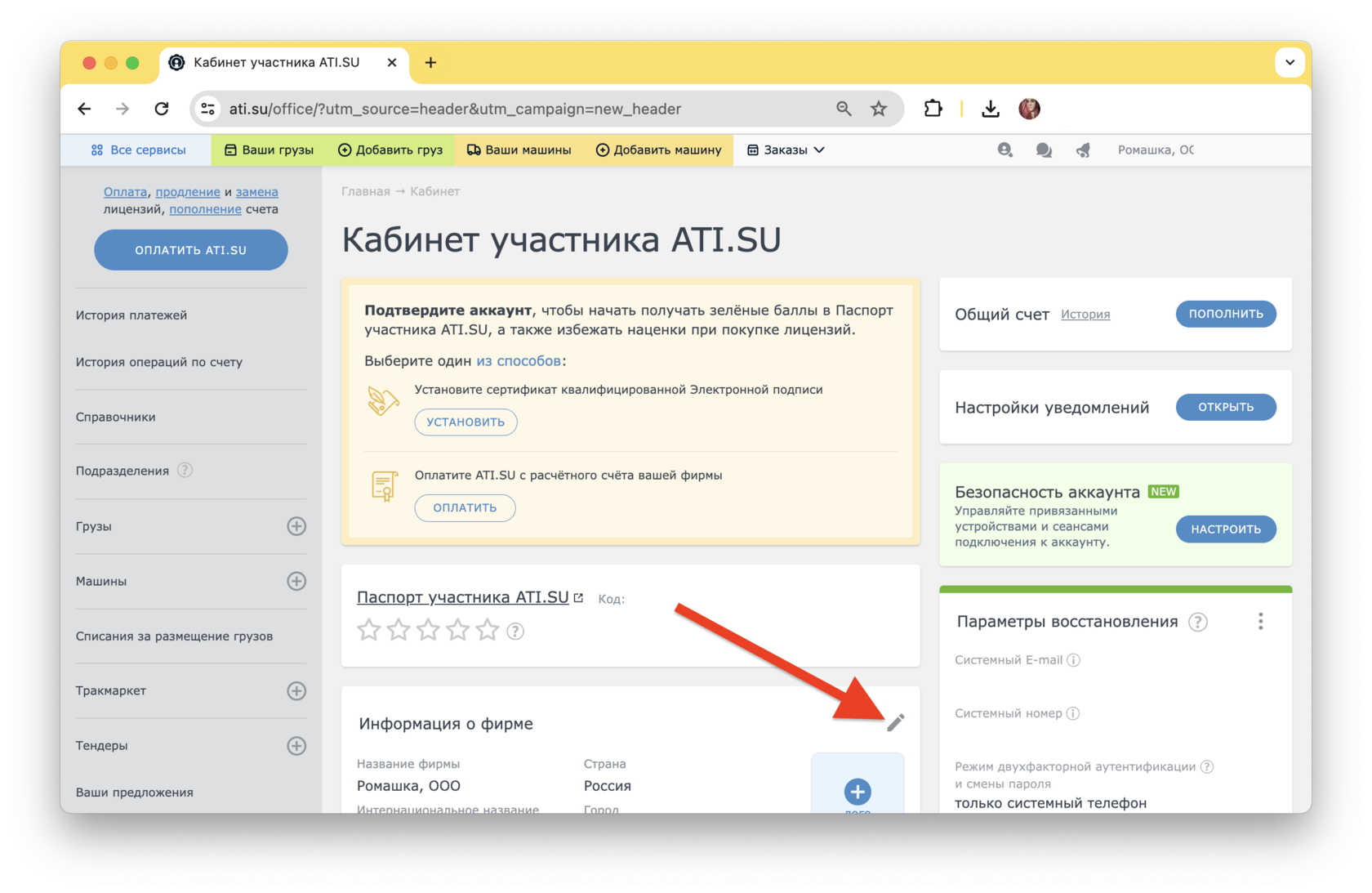Viewport: 1372px width, 893px height.
Task: Click the info icon next to Системный E-mail
Action: 1074,660
